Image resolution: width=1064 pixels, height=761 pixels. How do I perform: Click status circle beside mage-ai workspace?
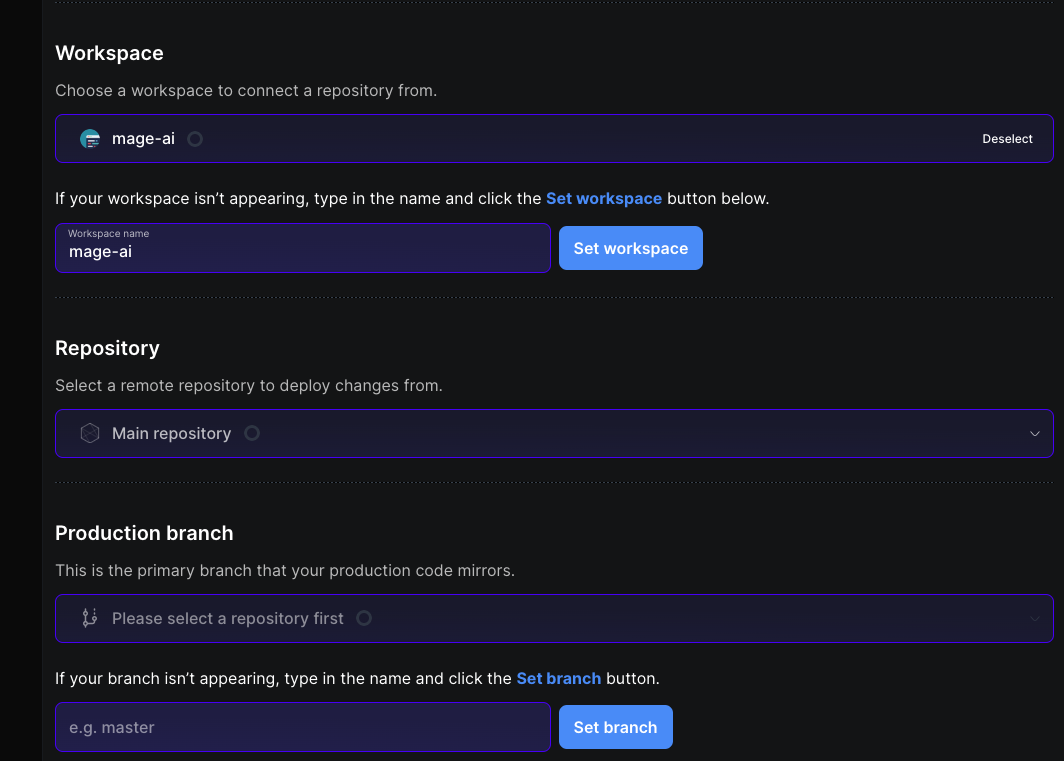[x=195, y=139]
